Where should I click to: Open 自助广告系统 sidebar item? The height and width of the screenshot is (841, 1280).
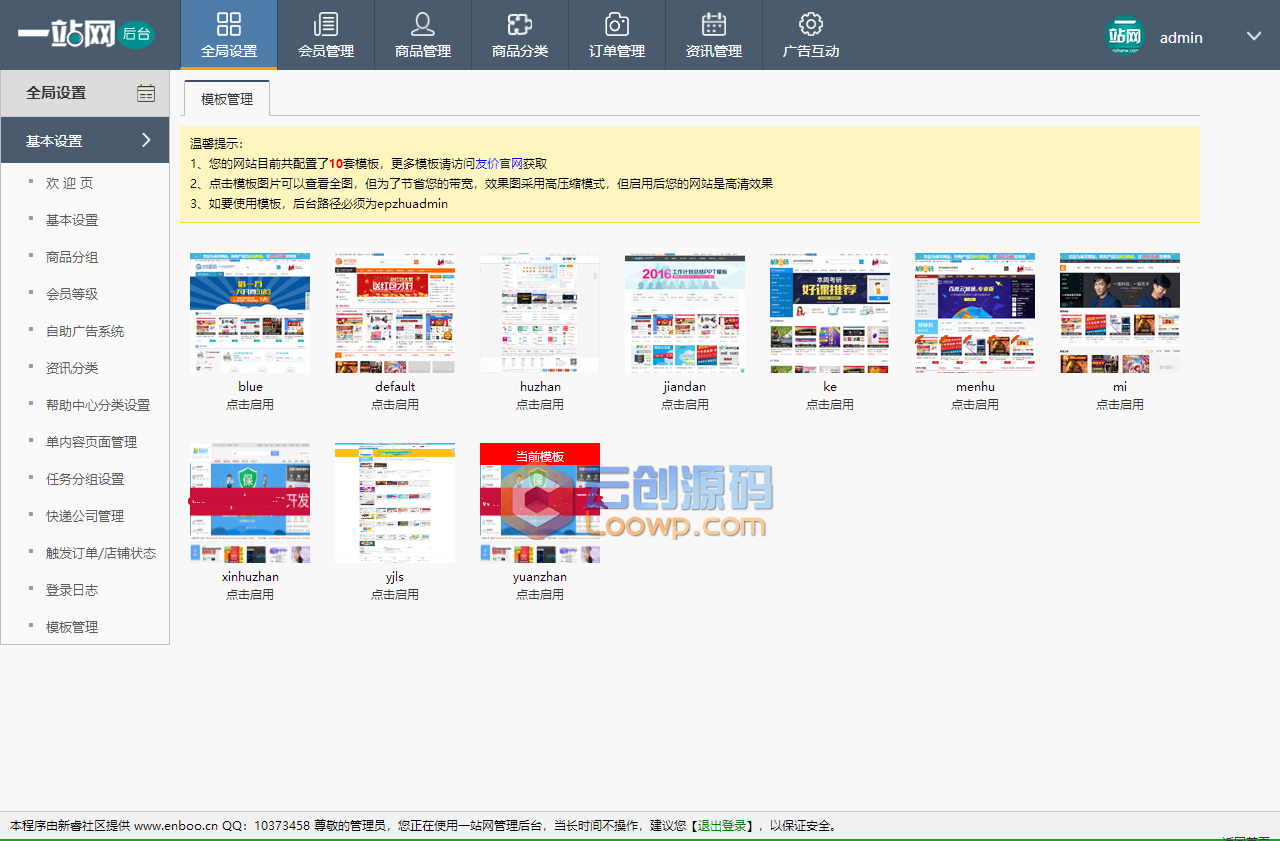pyautogui.click(x=85, y=331)
